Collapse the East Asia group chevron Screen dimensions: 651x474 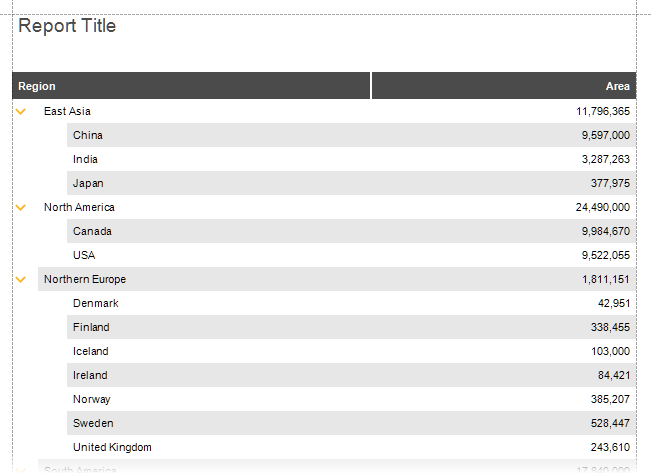pos(21,111)
